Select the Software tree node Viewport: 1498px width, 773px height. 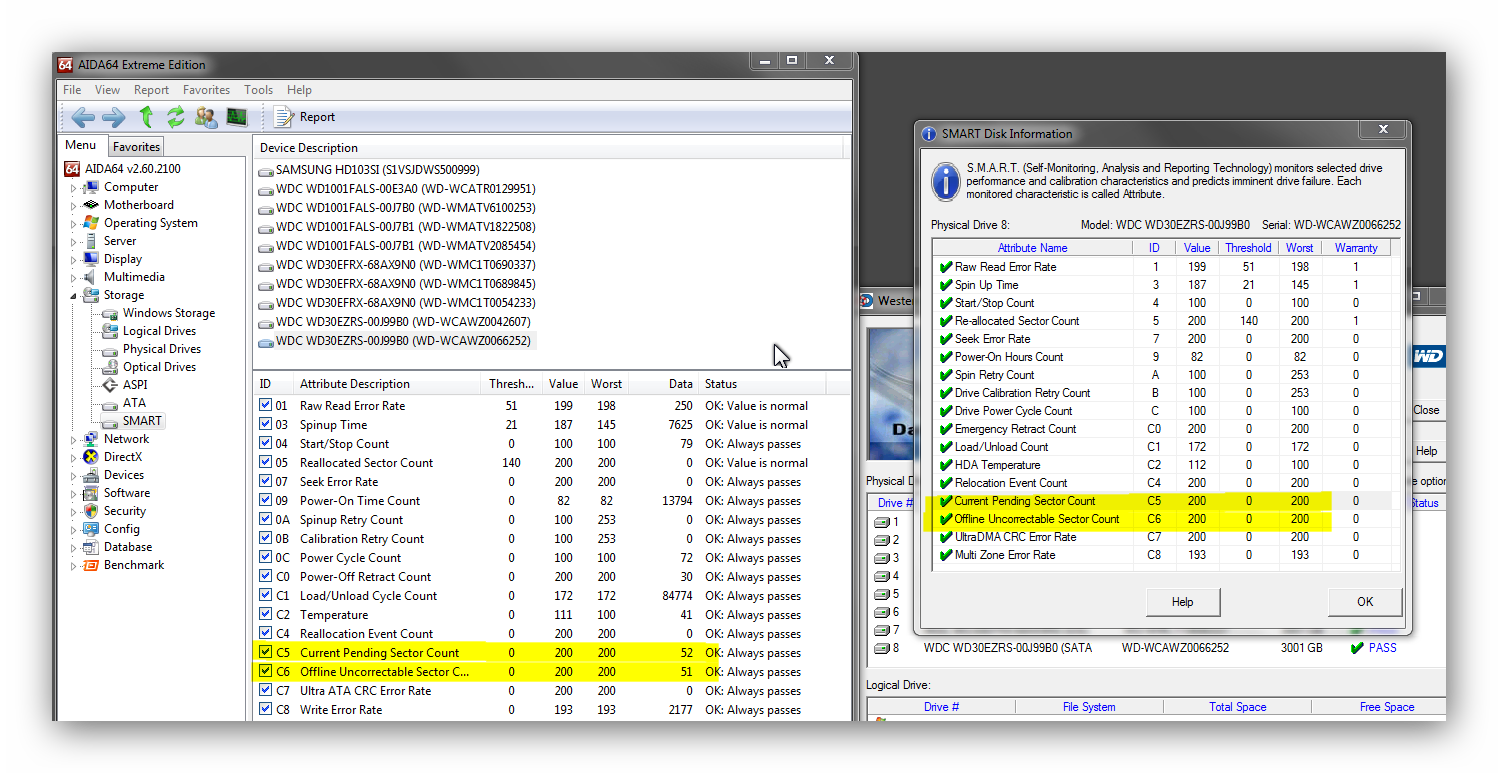tap(127, 493)
